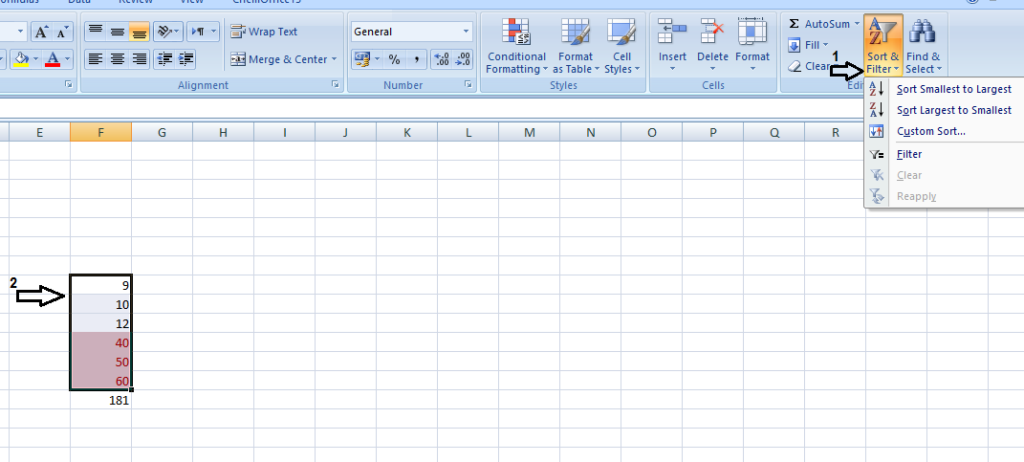Collapse the Sort & Filter menu button
Screen dimensions: 1024x462
884,45
